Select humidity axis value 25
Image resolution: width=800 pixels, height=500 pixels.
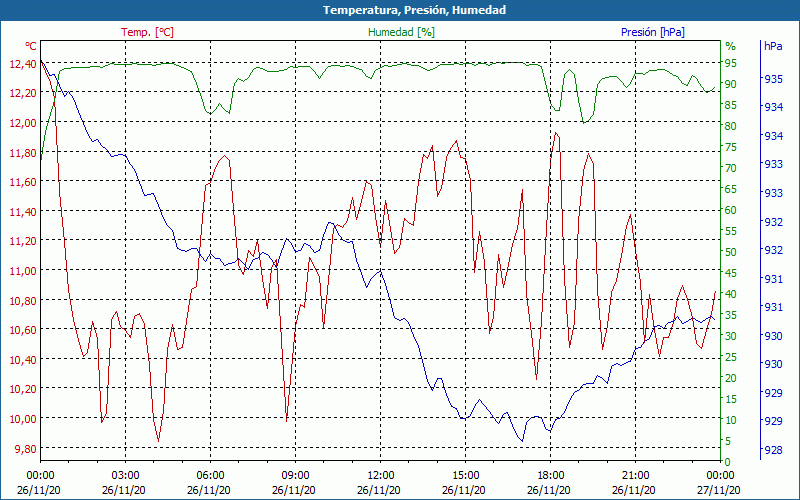tap(731, 358)
